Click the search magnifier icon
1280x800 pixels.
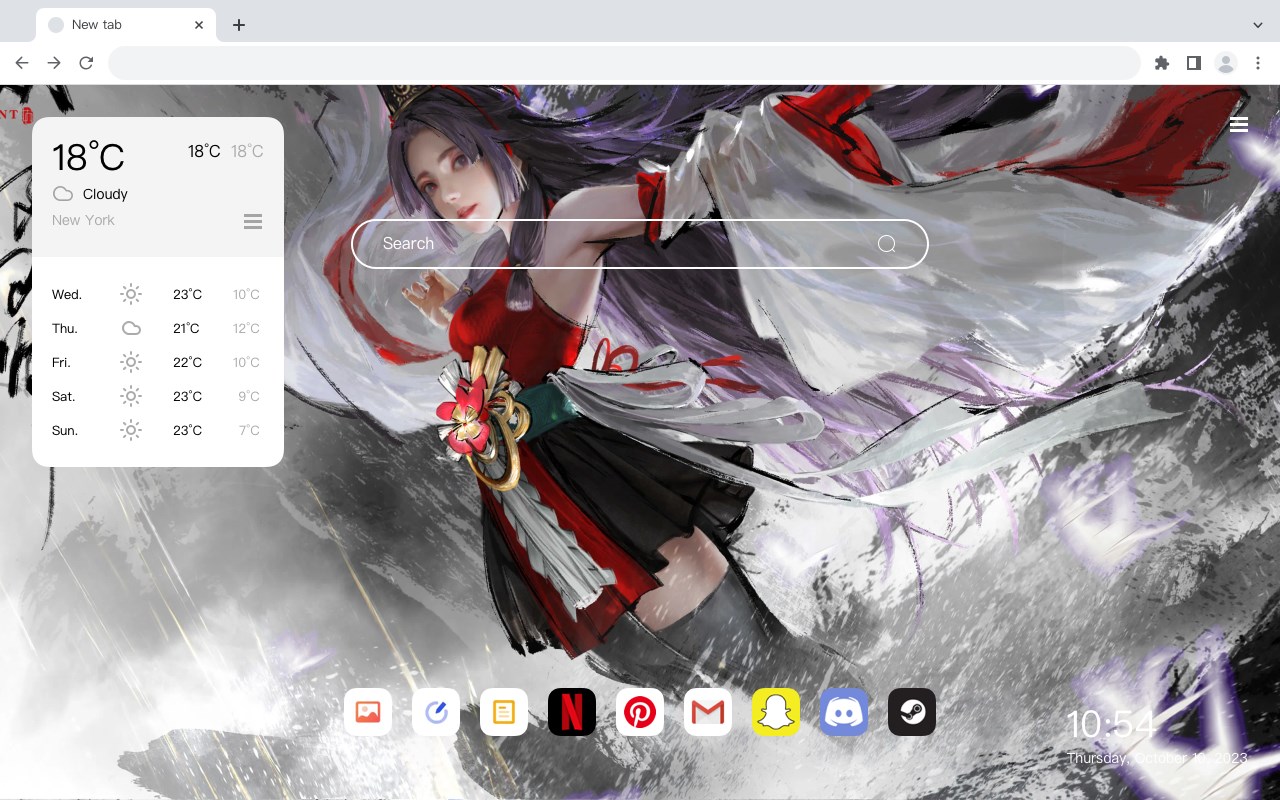coord(887,244)
